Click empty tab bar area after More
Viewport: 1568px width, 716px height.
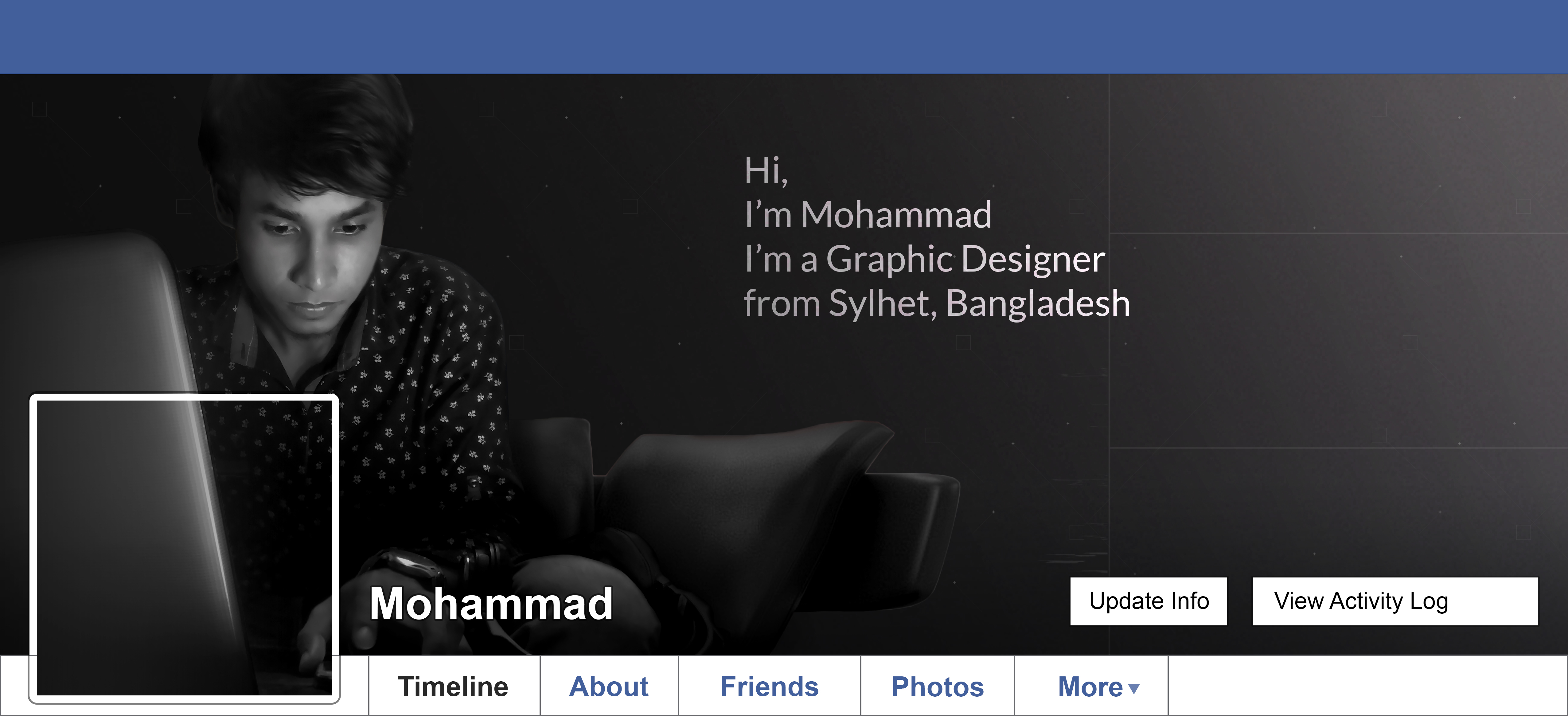[1368, 686]
